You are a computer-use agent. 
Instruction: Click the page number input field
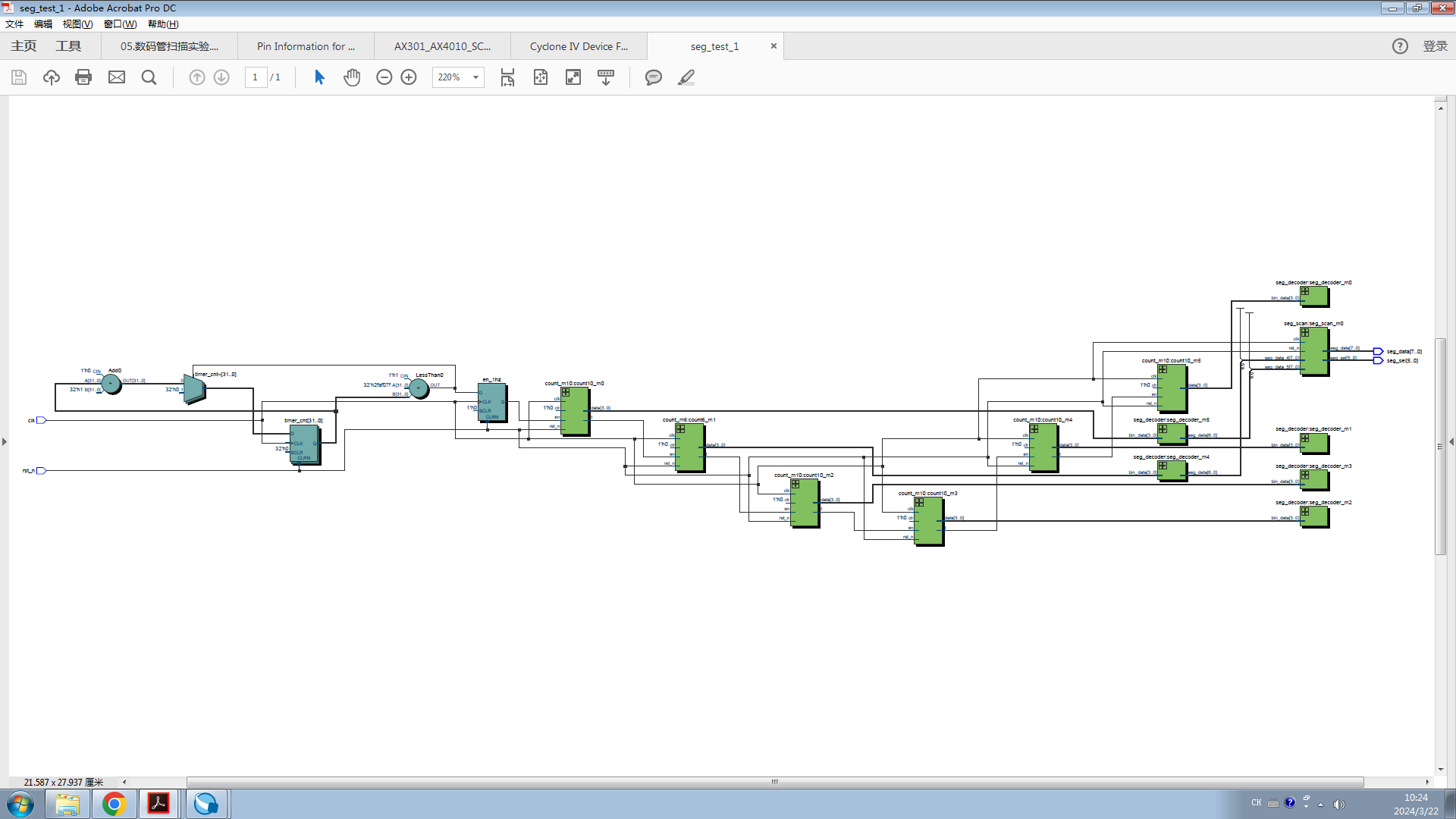(255, 77)
